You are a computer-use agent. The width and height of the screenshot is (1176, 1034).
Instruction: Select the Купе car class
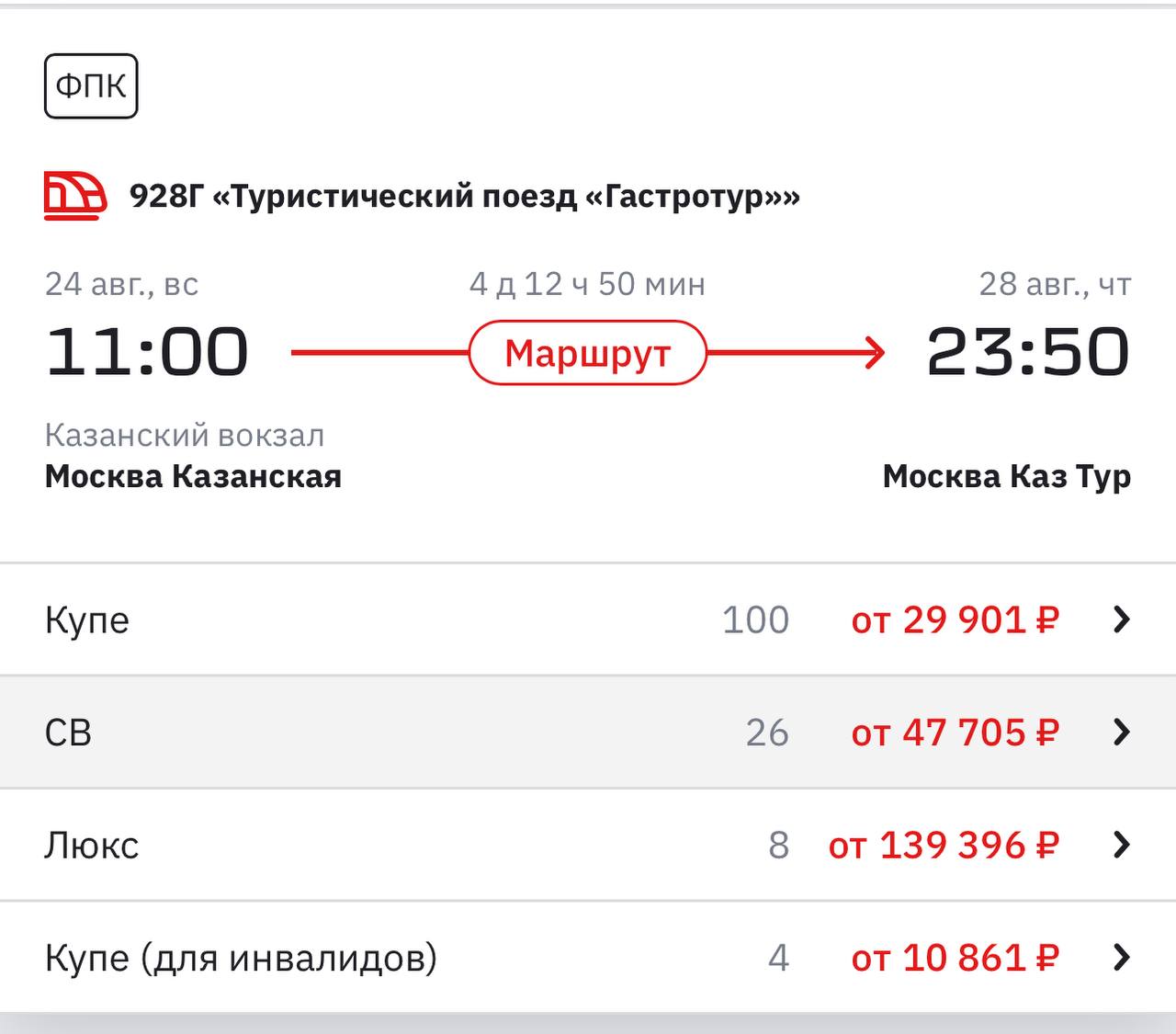point(588,619)
